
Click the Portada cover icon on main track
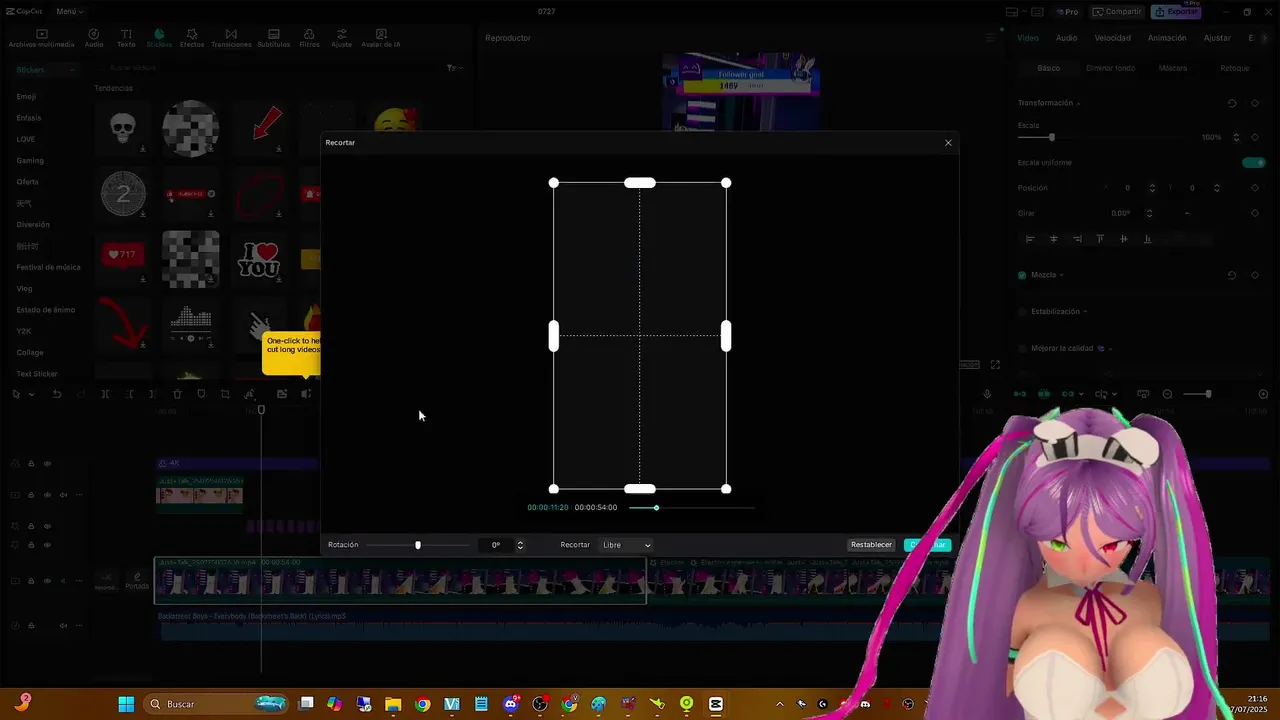point(137,581)
